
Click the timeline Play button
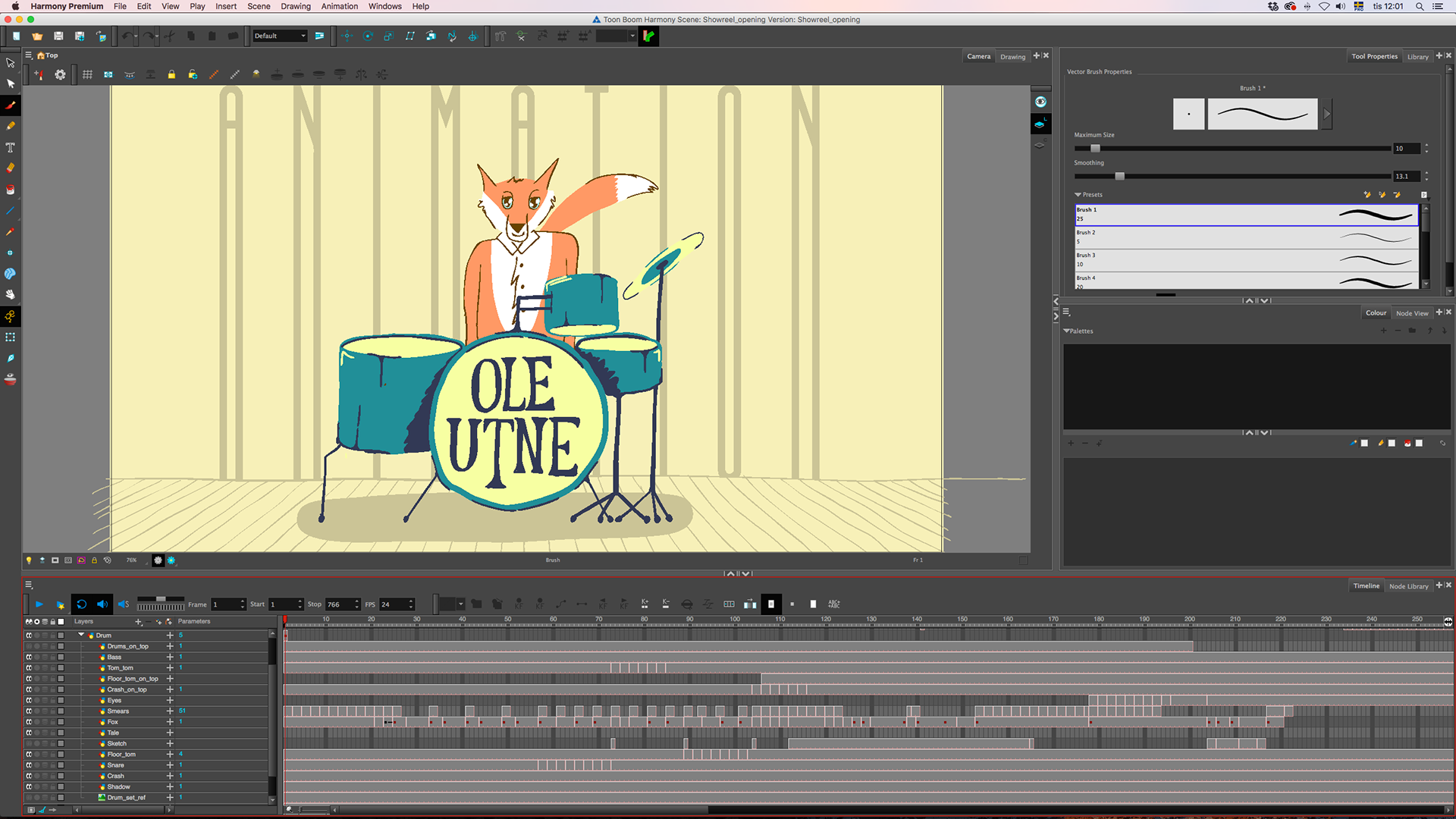point(39,604)
